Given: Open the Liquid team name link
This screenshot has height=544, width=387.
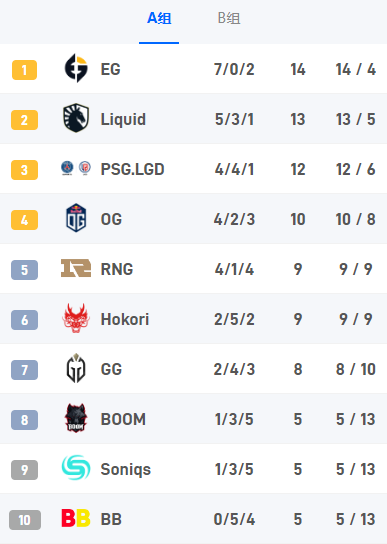Looking at the screenshot, I should pyautogui.click(x=123, y=119).
